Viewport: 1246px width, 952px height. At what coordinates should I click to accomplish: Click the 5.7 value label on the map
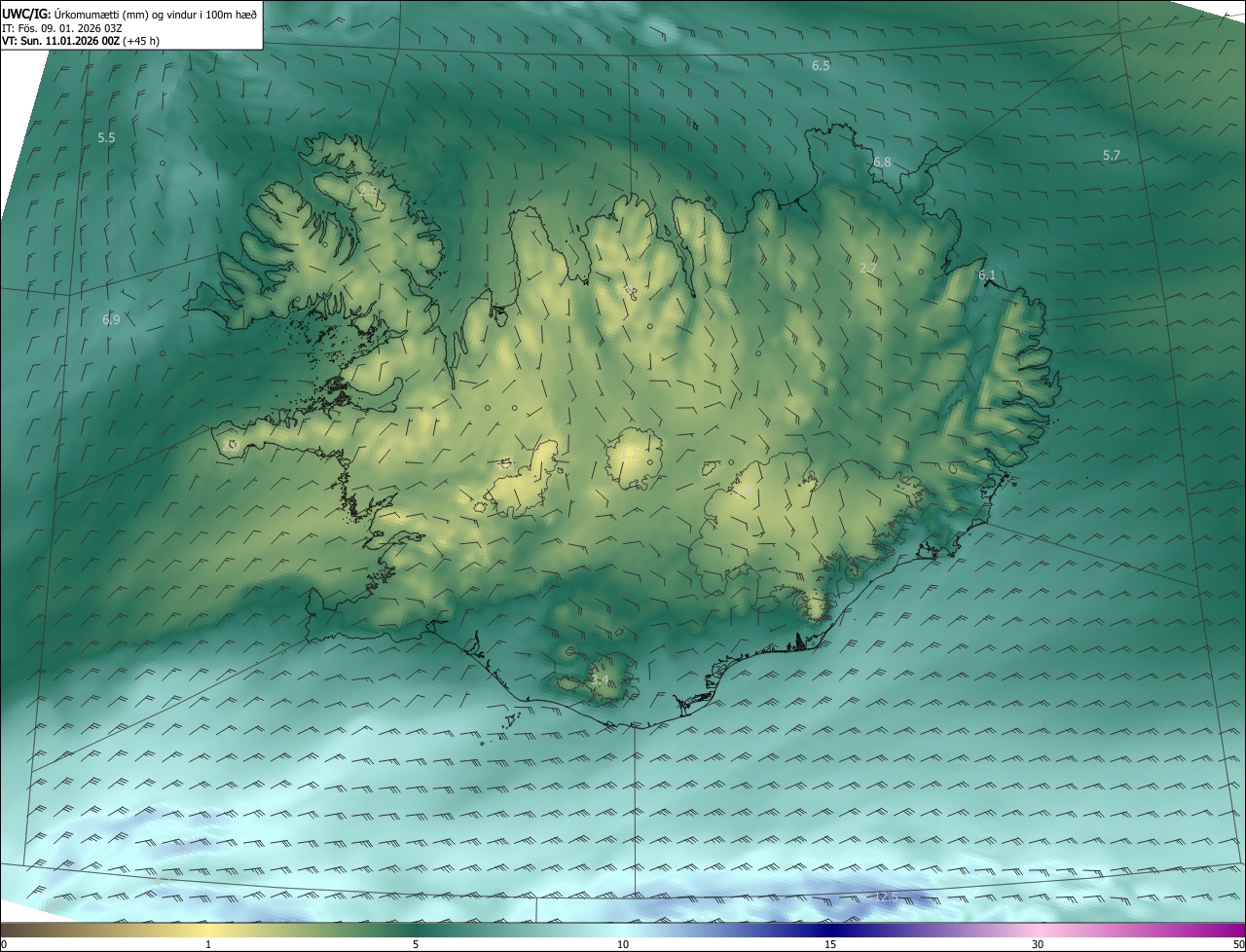click(x=1112, y=155)
